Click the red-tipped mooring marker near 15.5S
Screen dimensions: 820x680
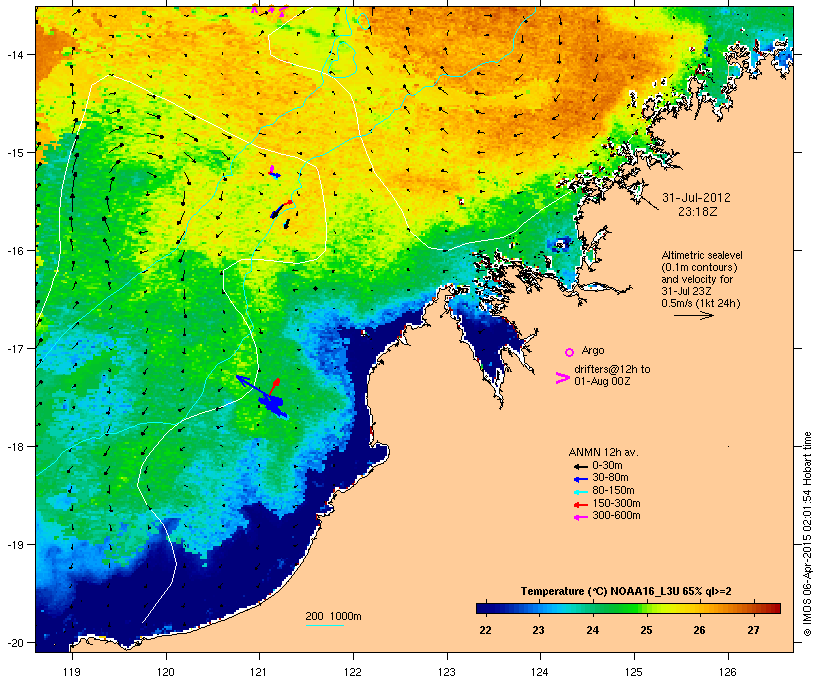pyautogui.click(x=282, y=208)
